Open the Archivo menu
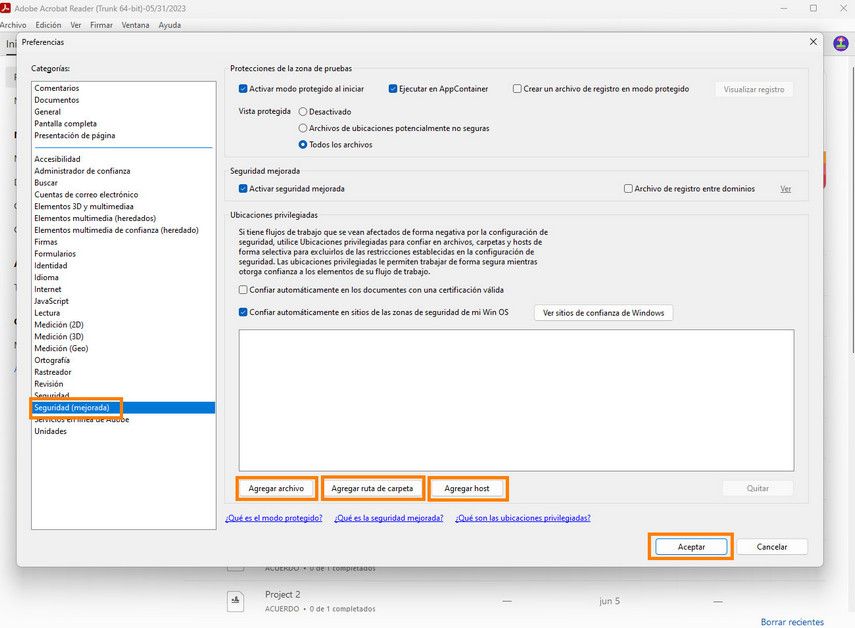The width and height of the screenshot is (855, 628). [x=13, y=25]
